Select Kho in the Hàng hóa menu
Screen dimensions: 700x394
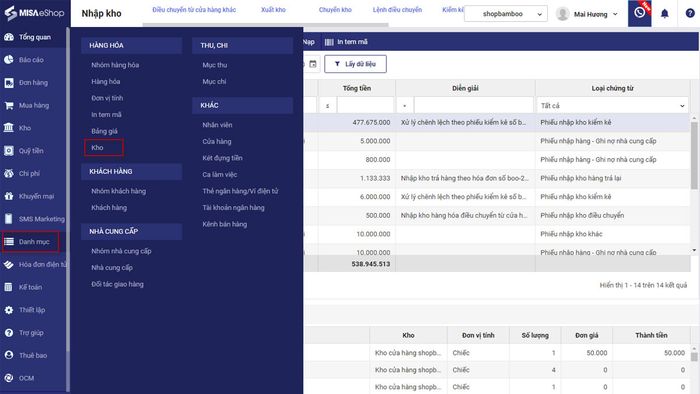(x=97, y=148)
